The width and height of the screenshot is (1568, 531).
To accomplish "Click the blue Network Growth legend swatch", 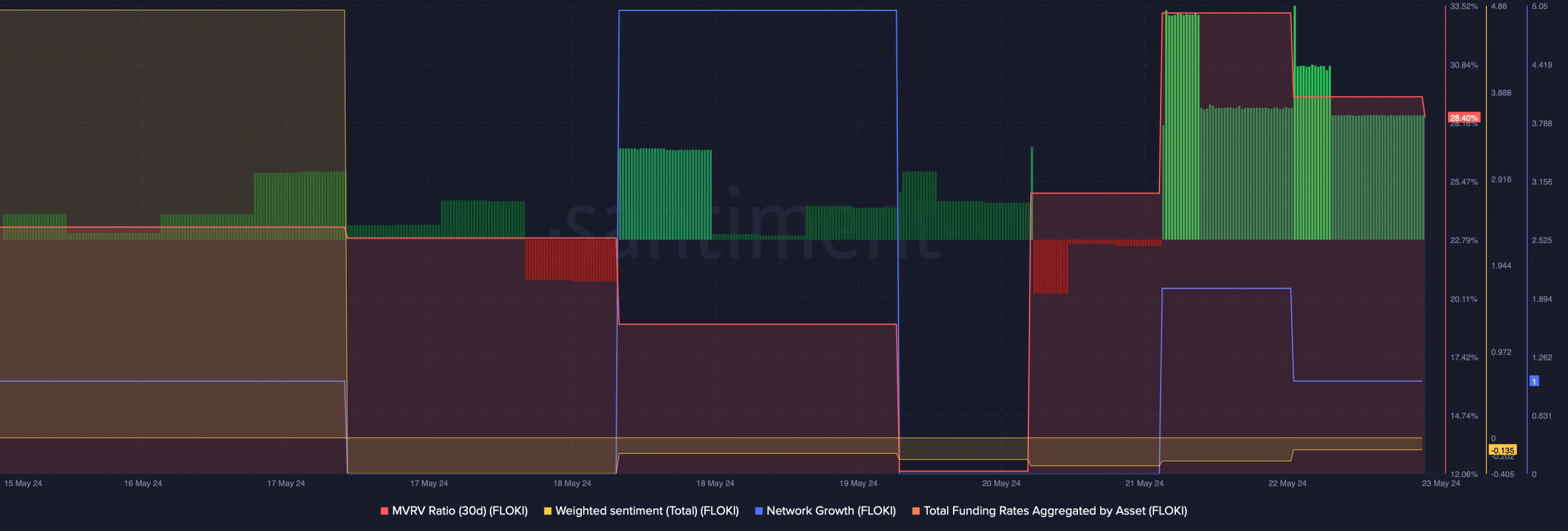I will (759, 511).
